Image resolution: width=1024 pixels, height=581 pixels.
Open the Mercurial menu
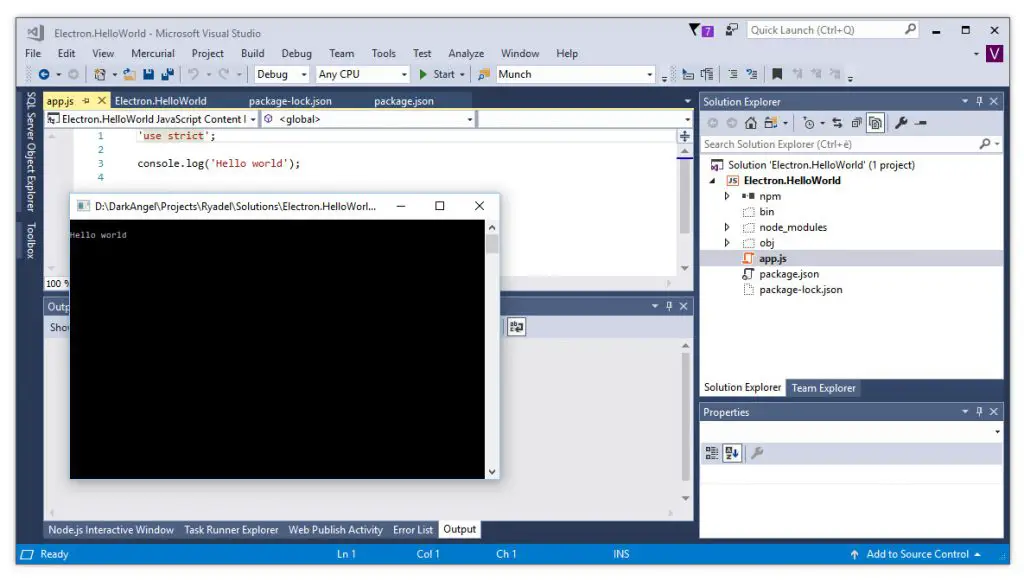point(153,53)
